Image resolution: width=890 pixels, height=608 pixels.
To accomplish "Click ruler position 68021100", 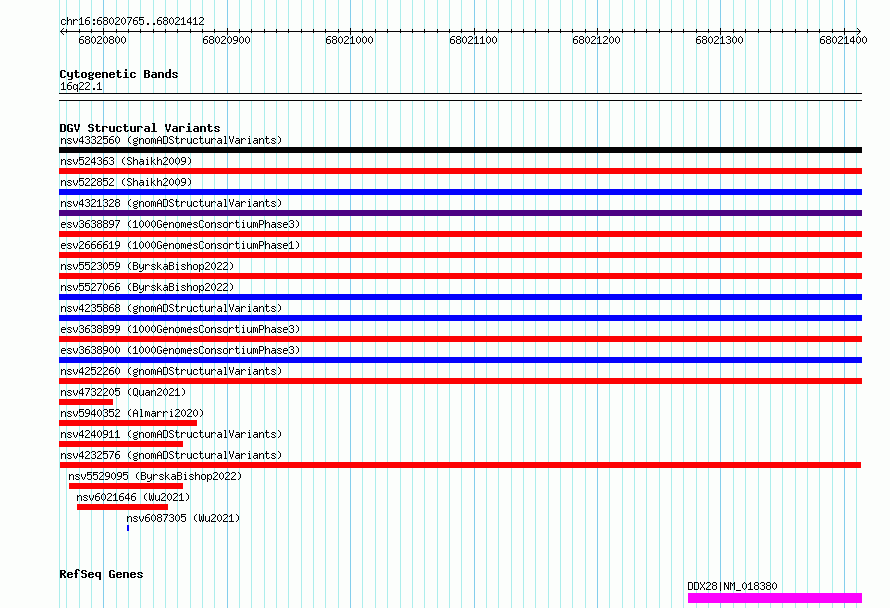I will point(473,40).
